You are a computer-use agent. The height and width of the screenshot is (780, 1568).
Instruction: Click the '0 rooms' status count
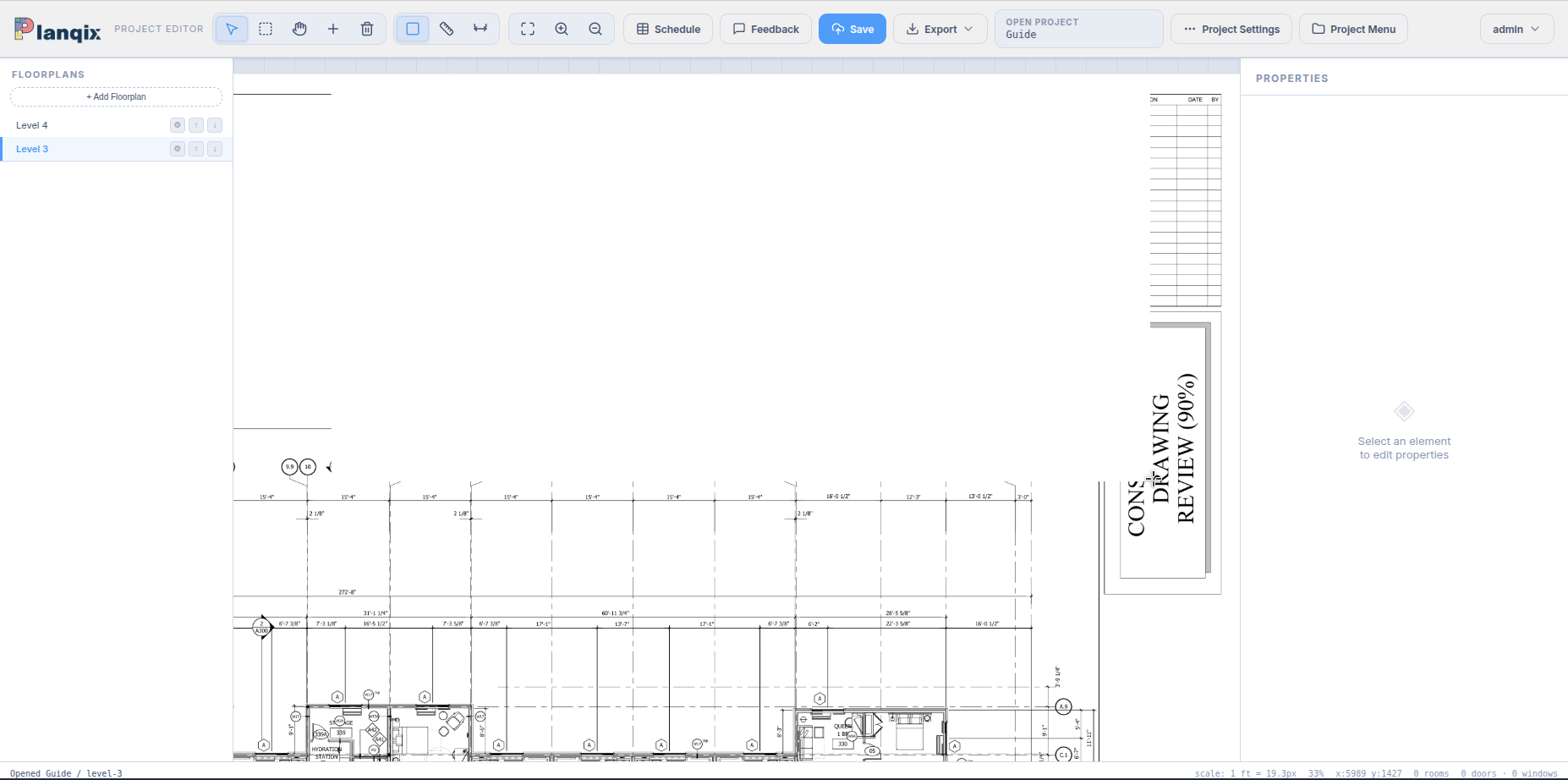[1431, 773]
